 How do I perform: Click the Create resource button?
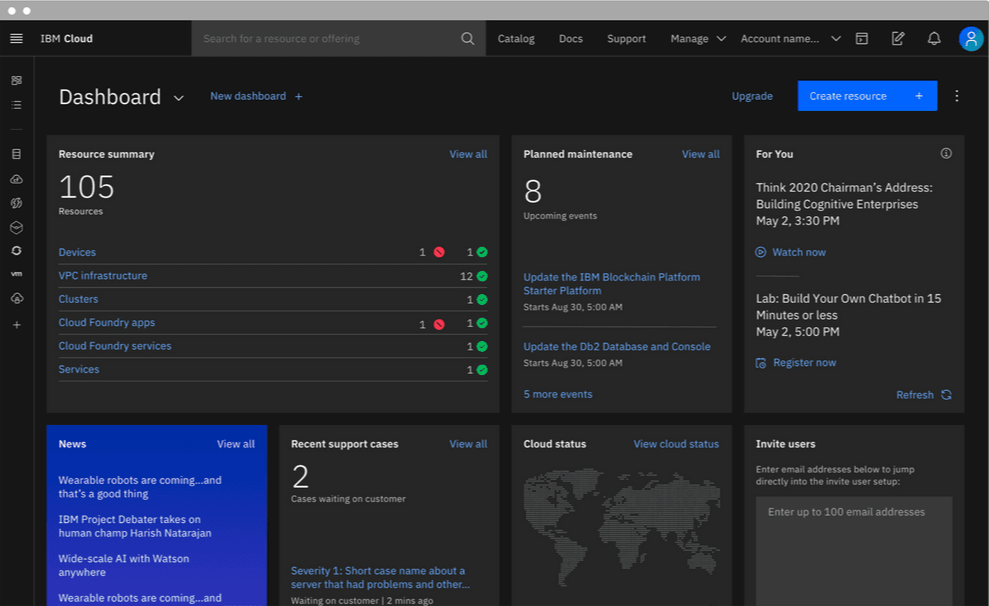(866, 96)
